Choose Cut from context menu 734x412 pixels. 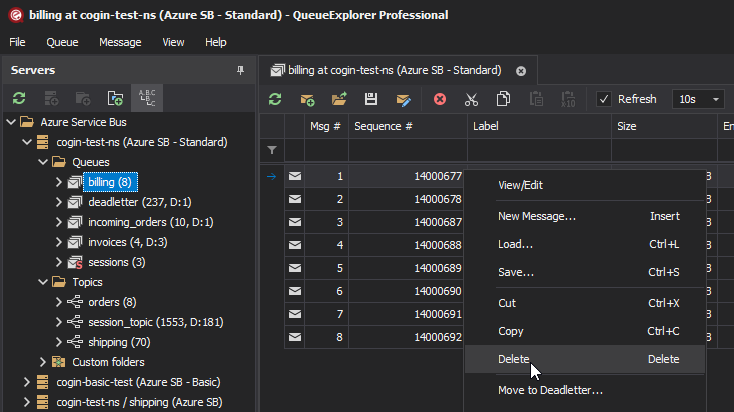pos(584,303)
